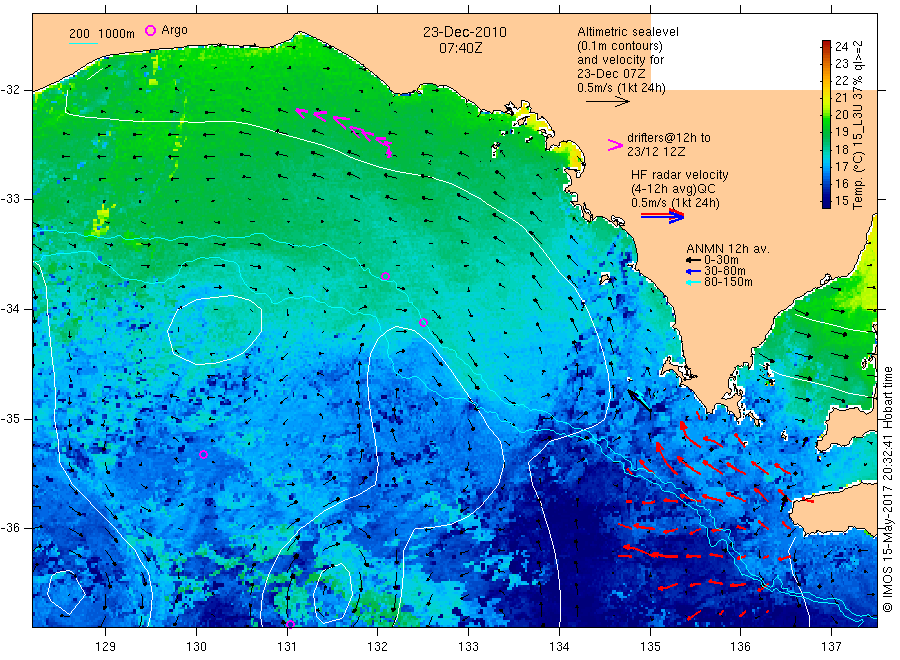Click the '134' longitude axis label
The image size is (900, 660).
coord(559,646)
